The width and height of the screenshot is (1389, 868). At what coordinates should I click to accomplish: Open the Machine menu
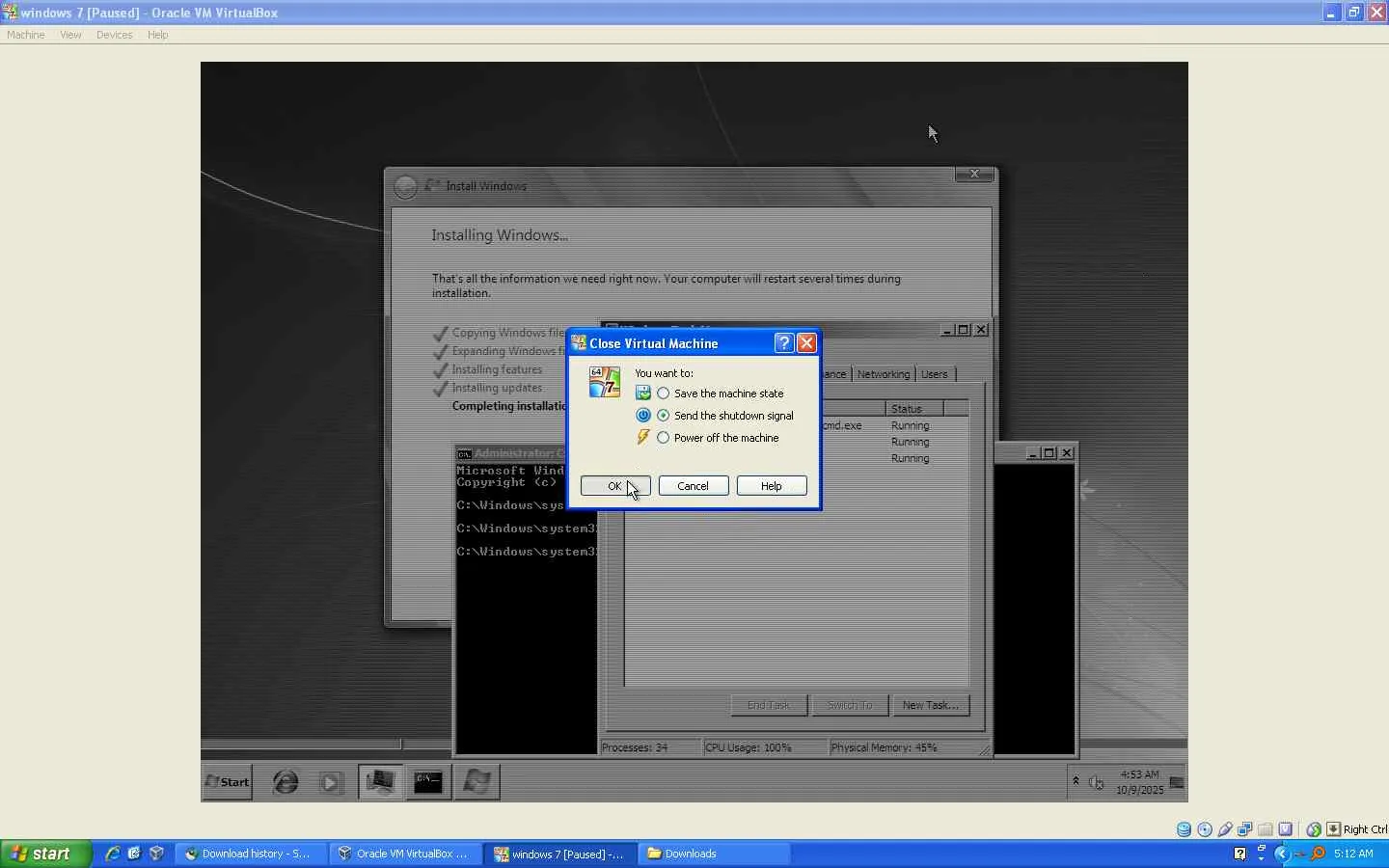[x=26, y=35]
